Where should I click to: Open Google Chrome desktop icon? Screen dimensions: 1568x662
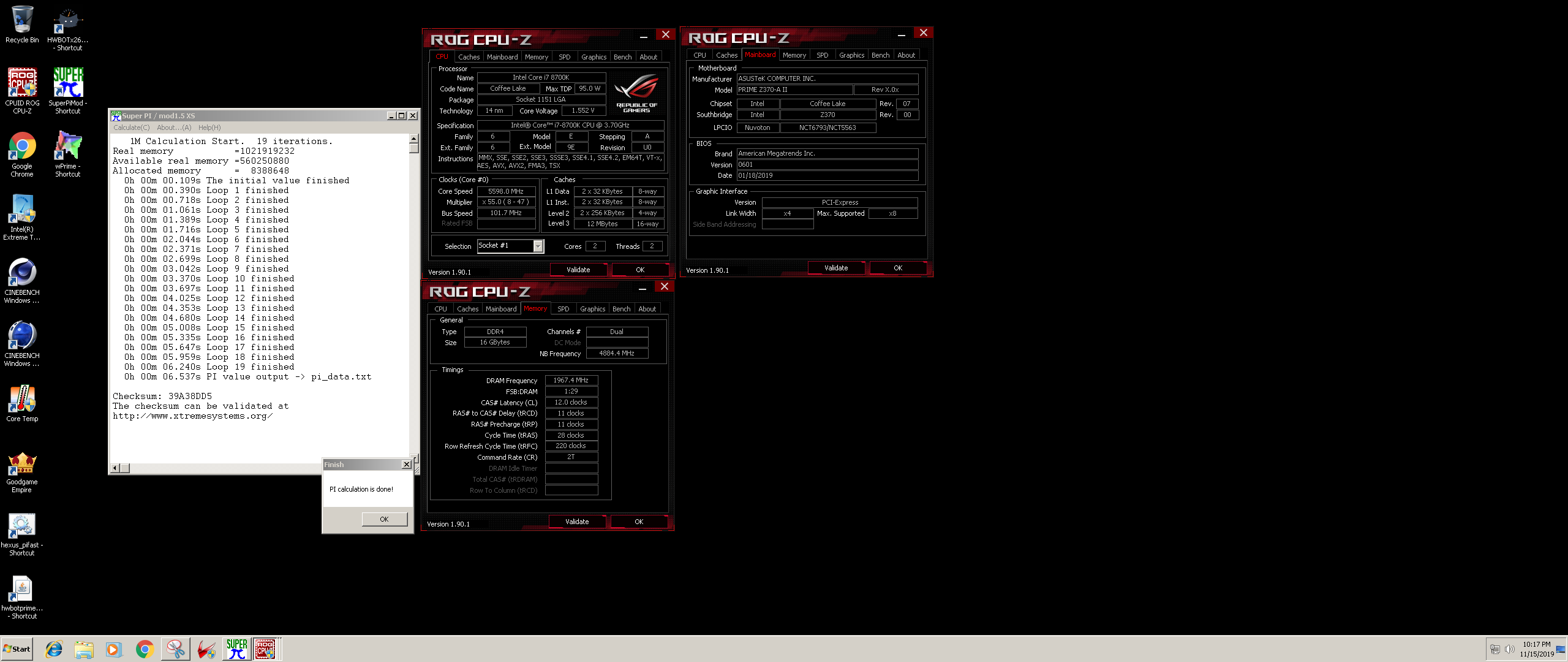22,154
